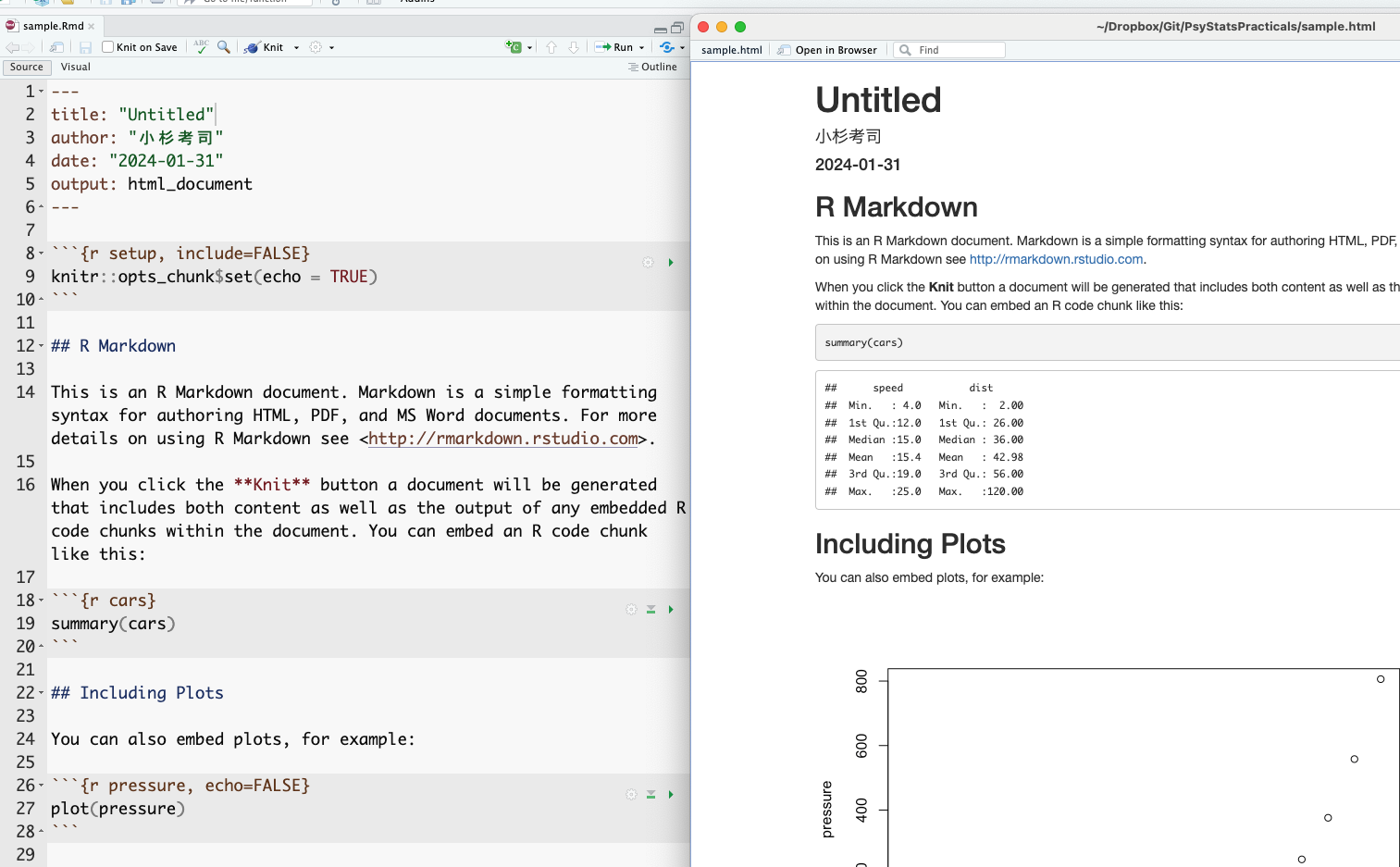
Task: Click the red close button of the viewer window
Action: coord(703,27)
